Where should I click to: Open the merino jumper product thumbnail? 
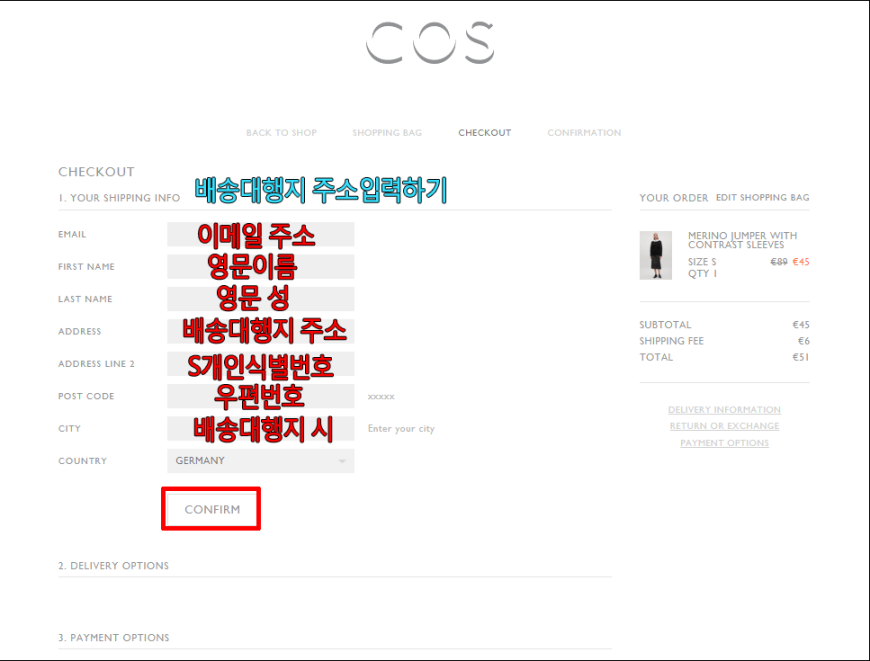coord(655,255)
